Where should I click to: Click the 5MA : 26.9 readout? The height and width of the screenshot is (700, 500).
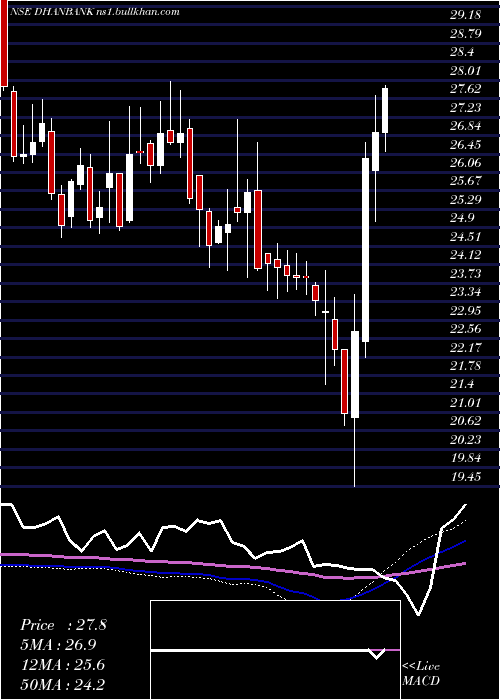(x=58, y=645)
